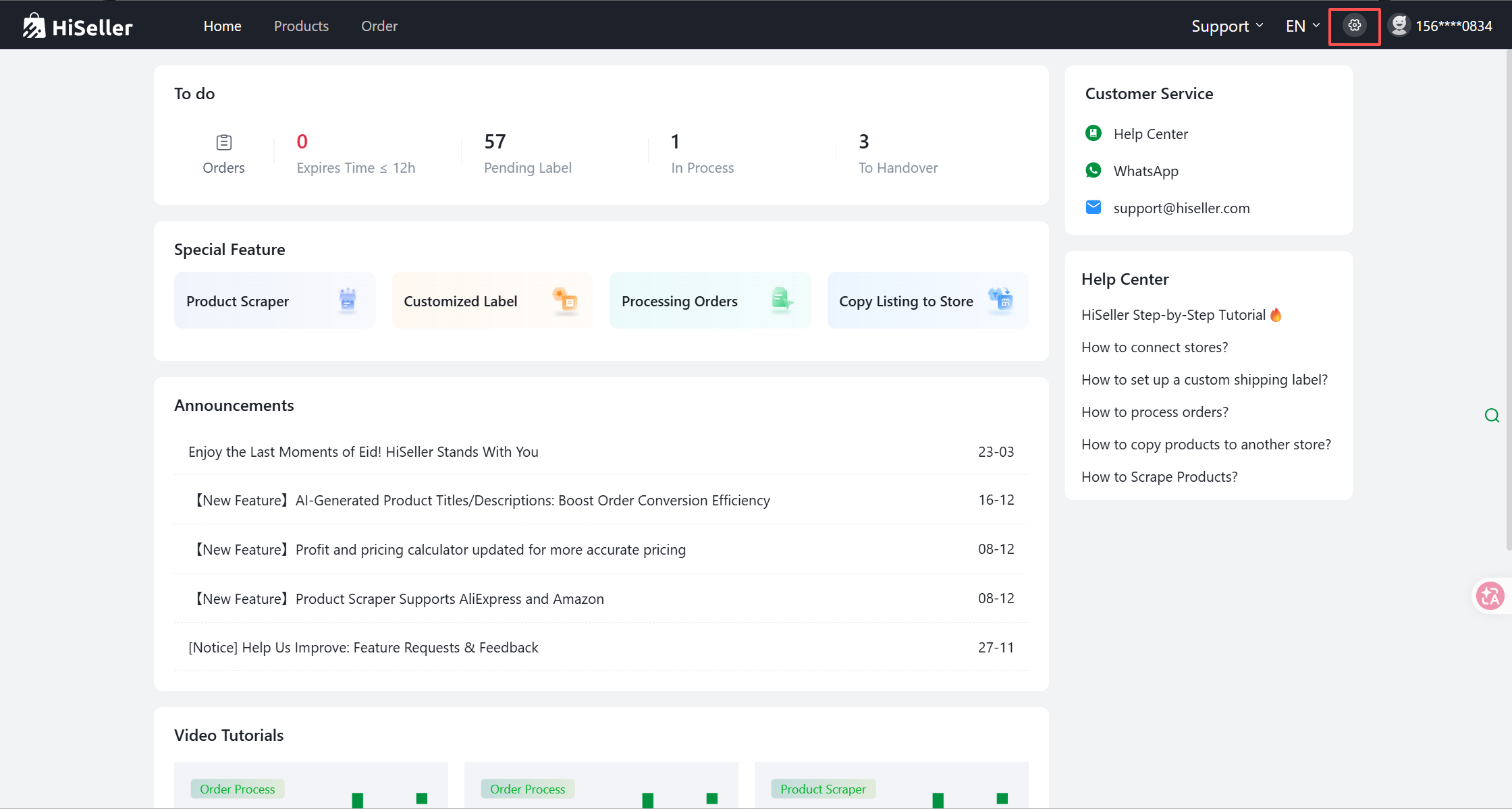Open WhatsApp customer service
The image size is (1512, 809).
click(x=1145, y=171)
